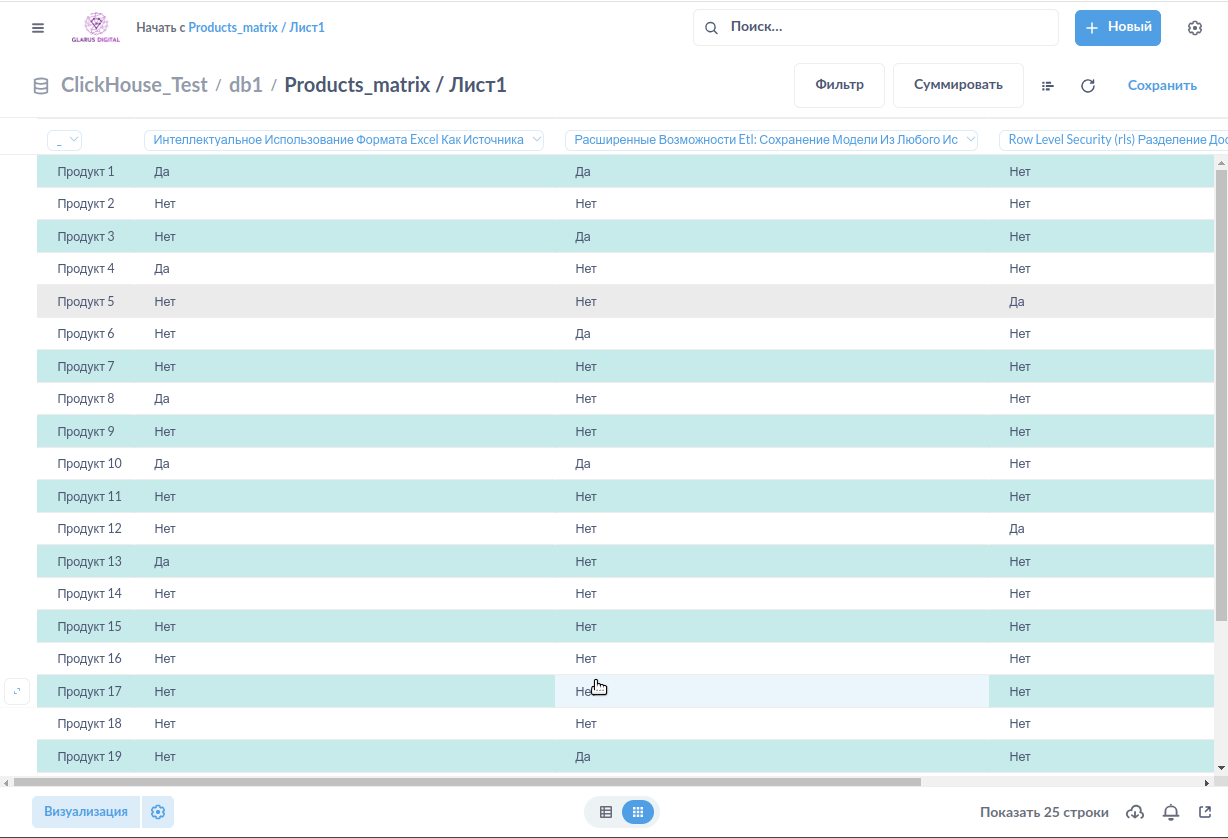
Task: Open visualization settings gear next to Визуализация
Action: coord(158,812)
